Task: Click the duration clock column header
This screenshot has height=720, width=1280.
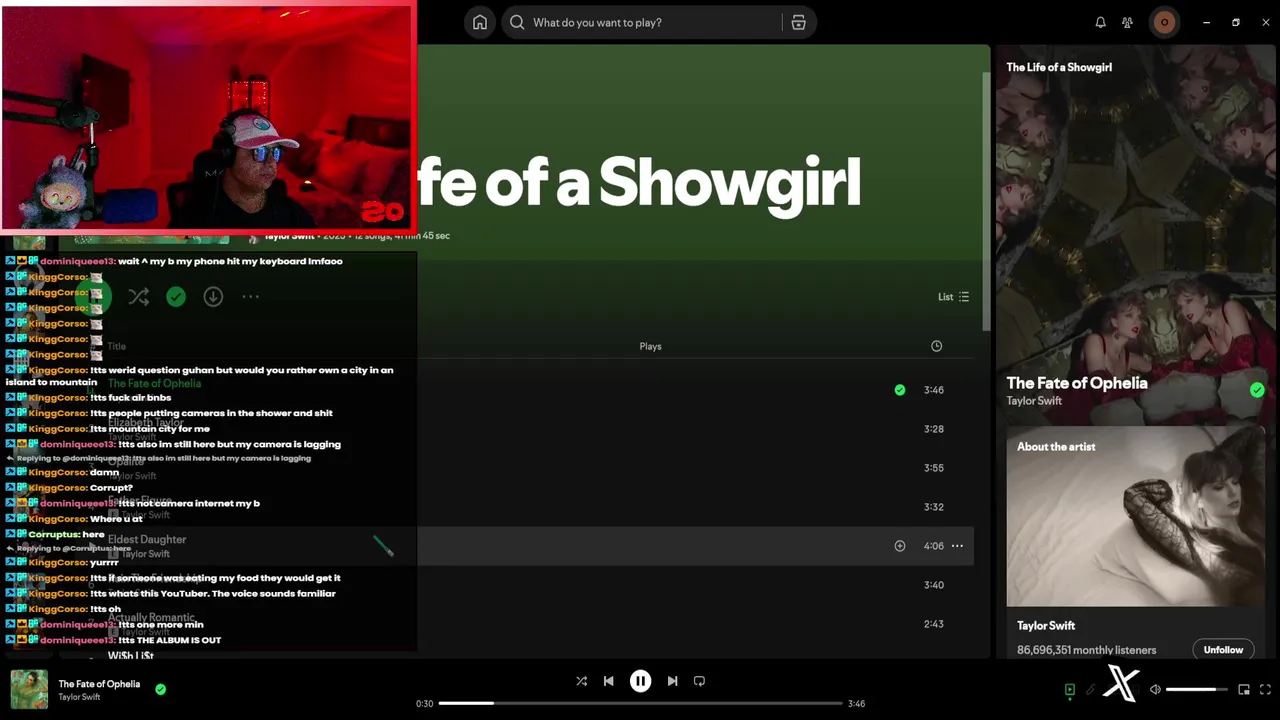Action: pyautogui.click(x=936, y=346)
